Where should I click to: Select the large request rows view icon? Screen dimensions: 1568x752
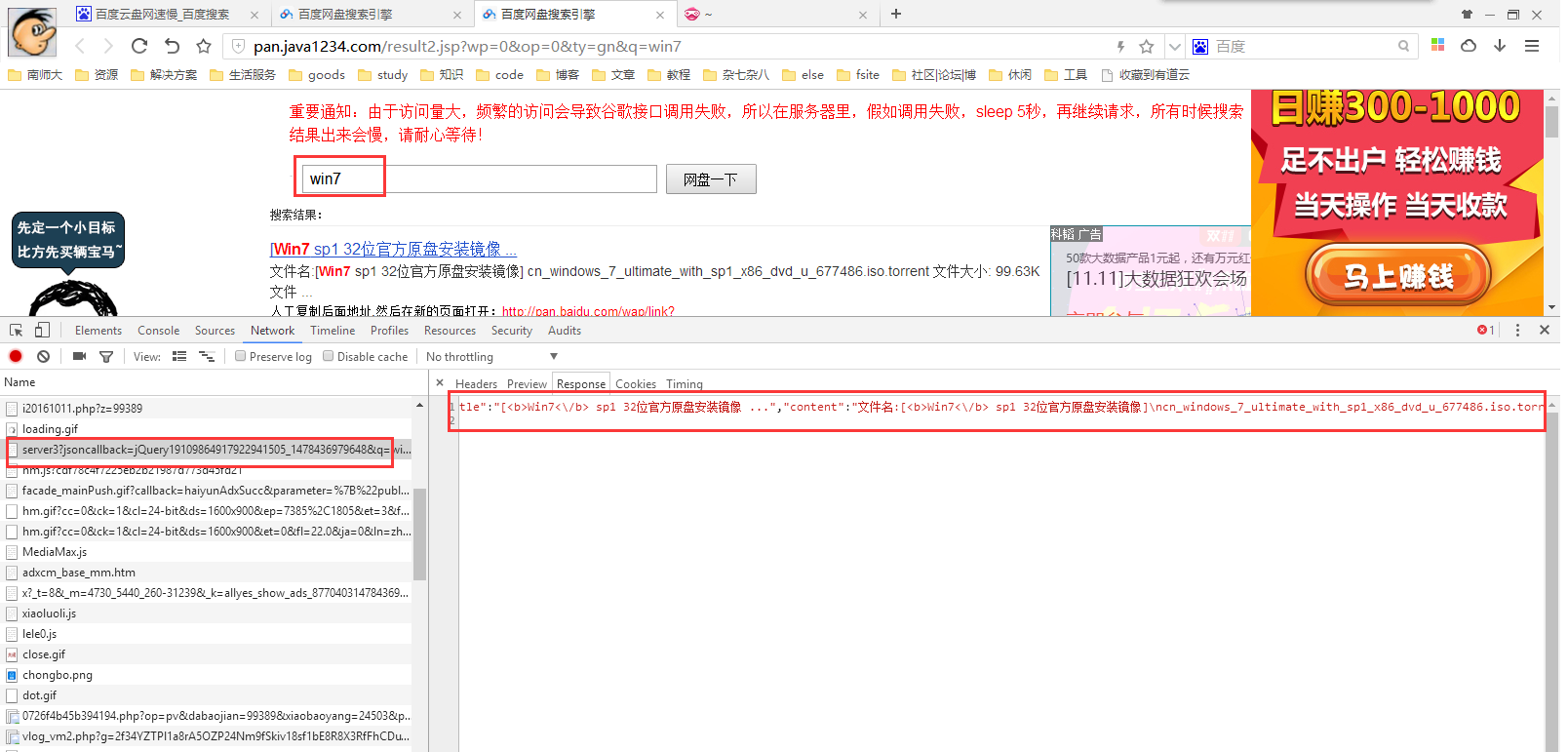(x=179, y=356)
